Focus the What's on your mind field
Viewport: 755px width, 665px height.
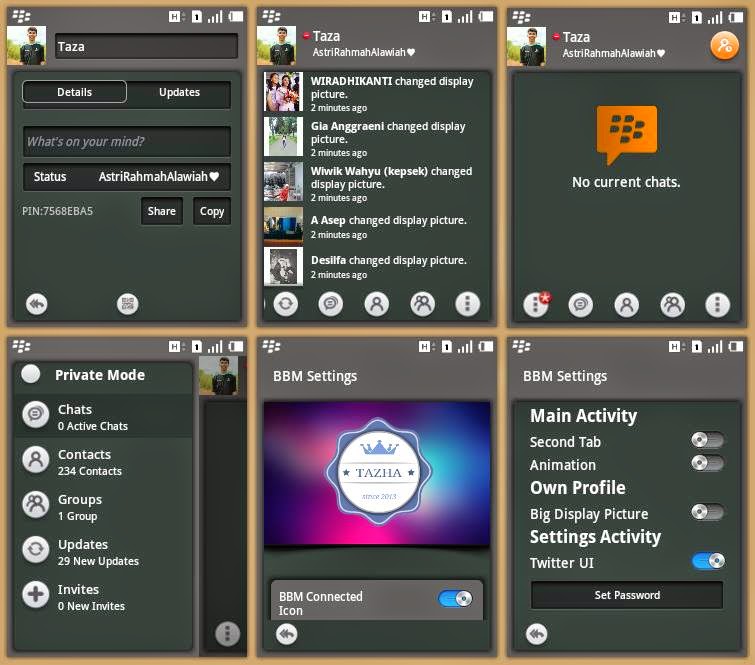pyautogui.click(x=127, y=142)
